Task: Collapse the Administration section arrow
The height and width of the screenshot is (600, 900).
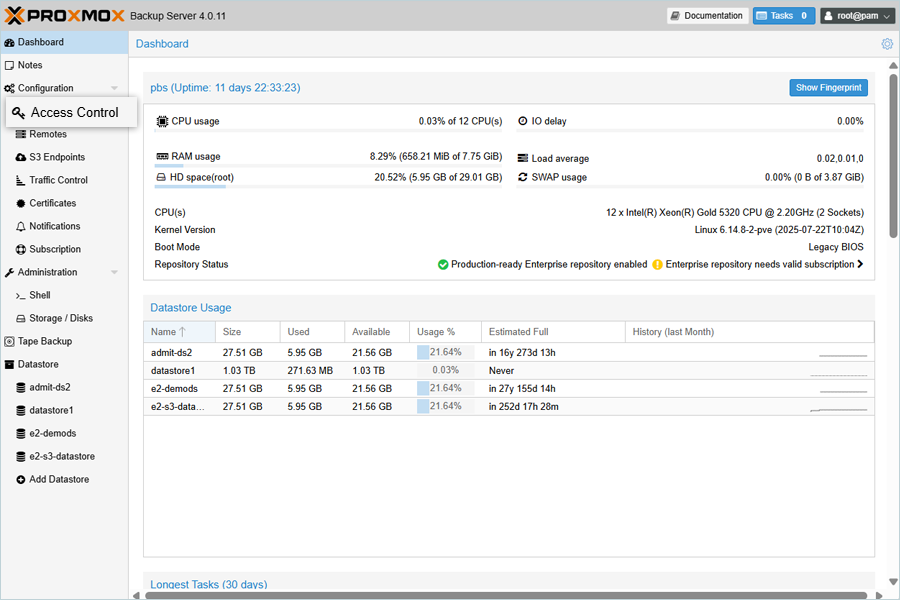Action: [x=114, y=273]
